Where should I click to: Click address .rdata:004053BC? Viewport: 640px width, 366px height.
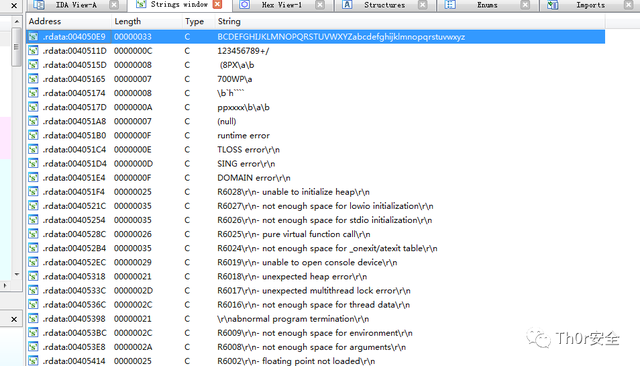74,333
